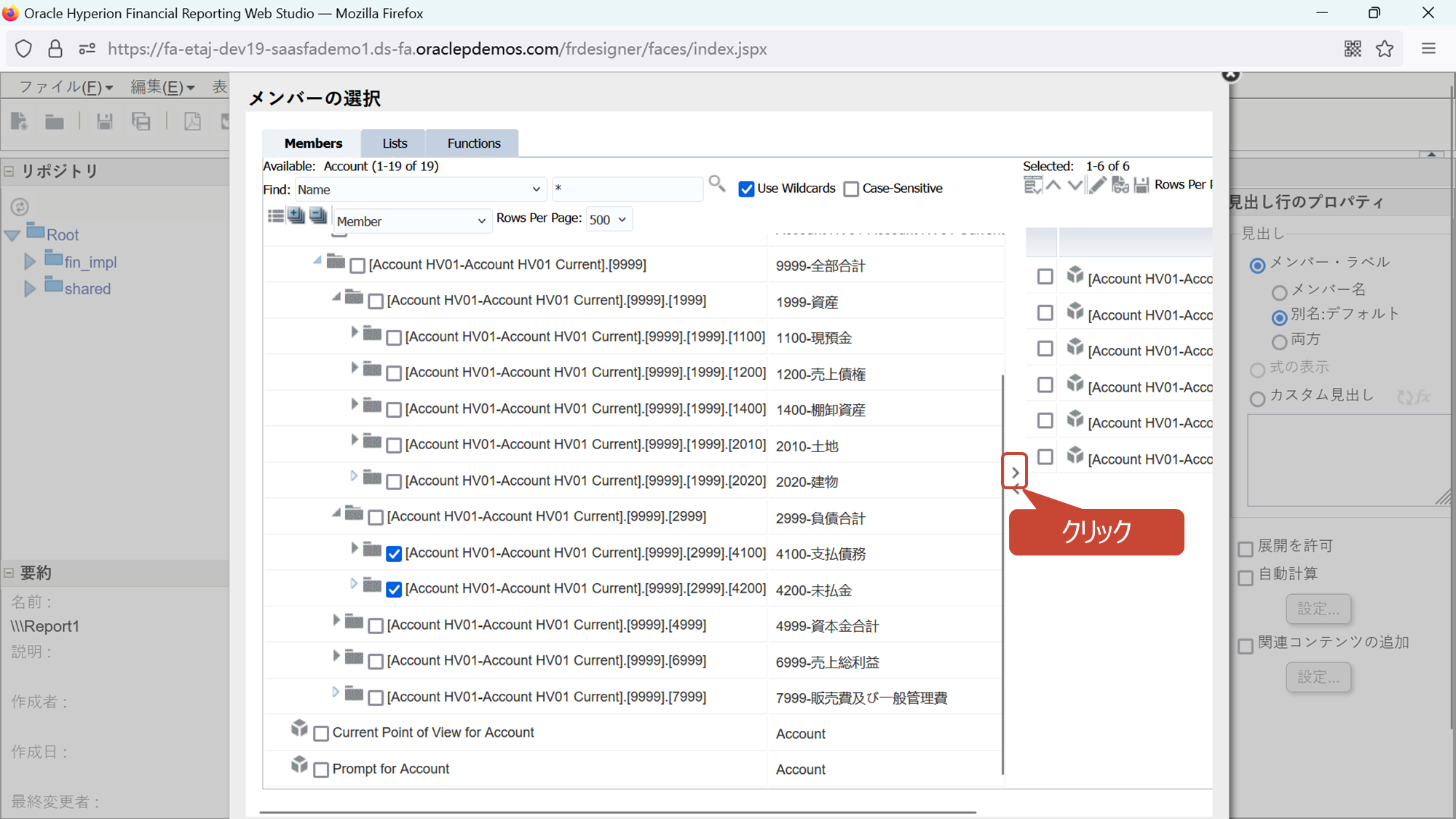Check Current Point of View for Account
The height and width of the screenshot is (819, 1456).
tap(321, 734)
